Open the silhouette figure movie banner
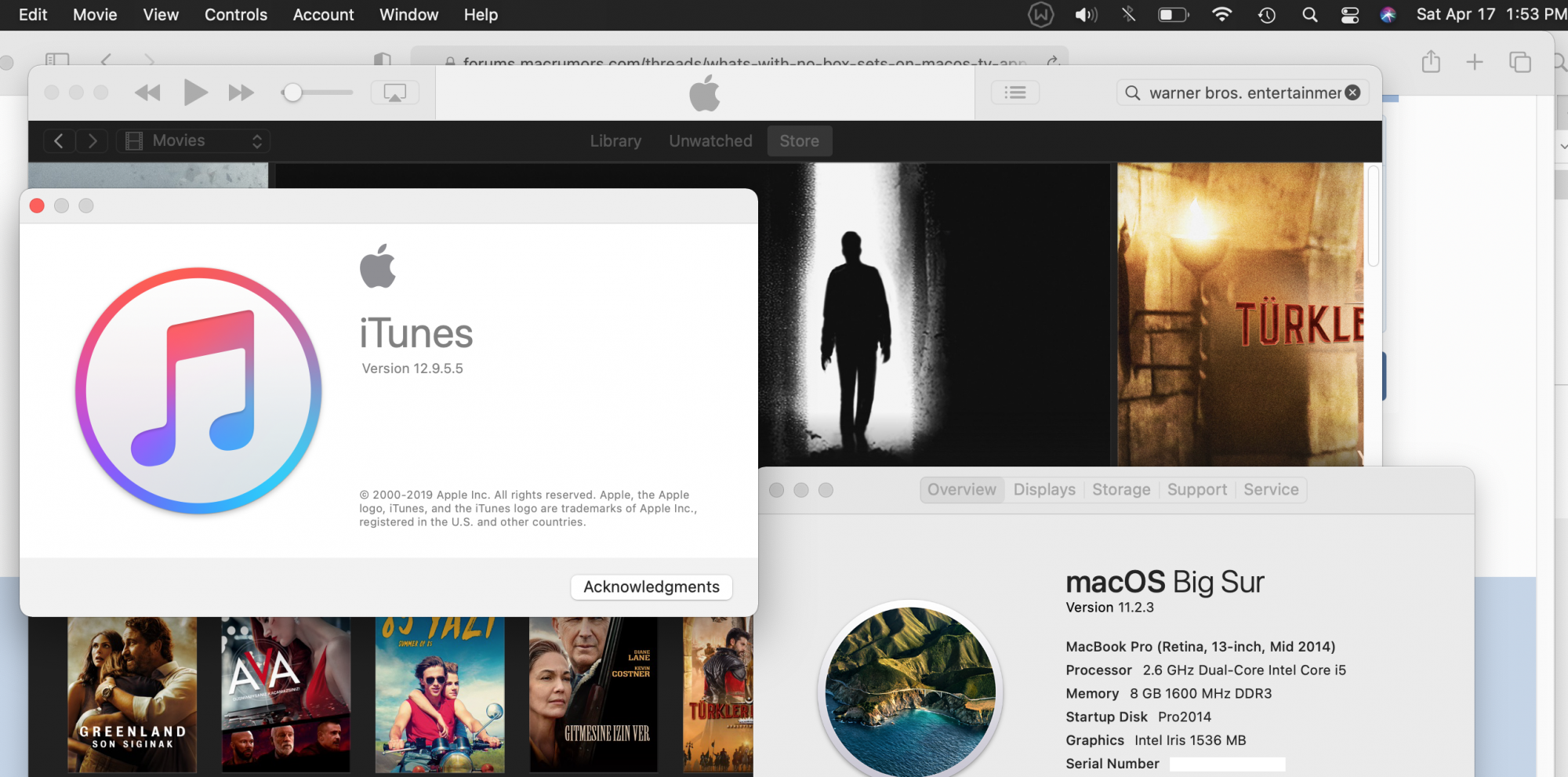This screenshot has height=777, width=1568. 934,314
